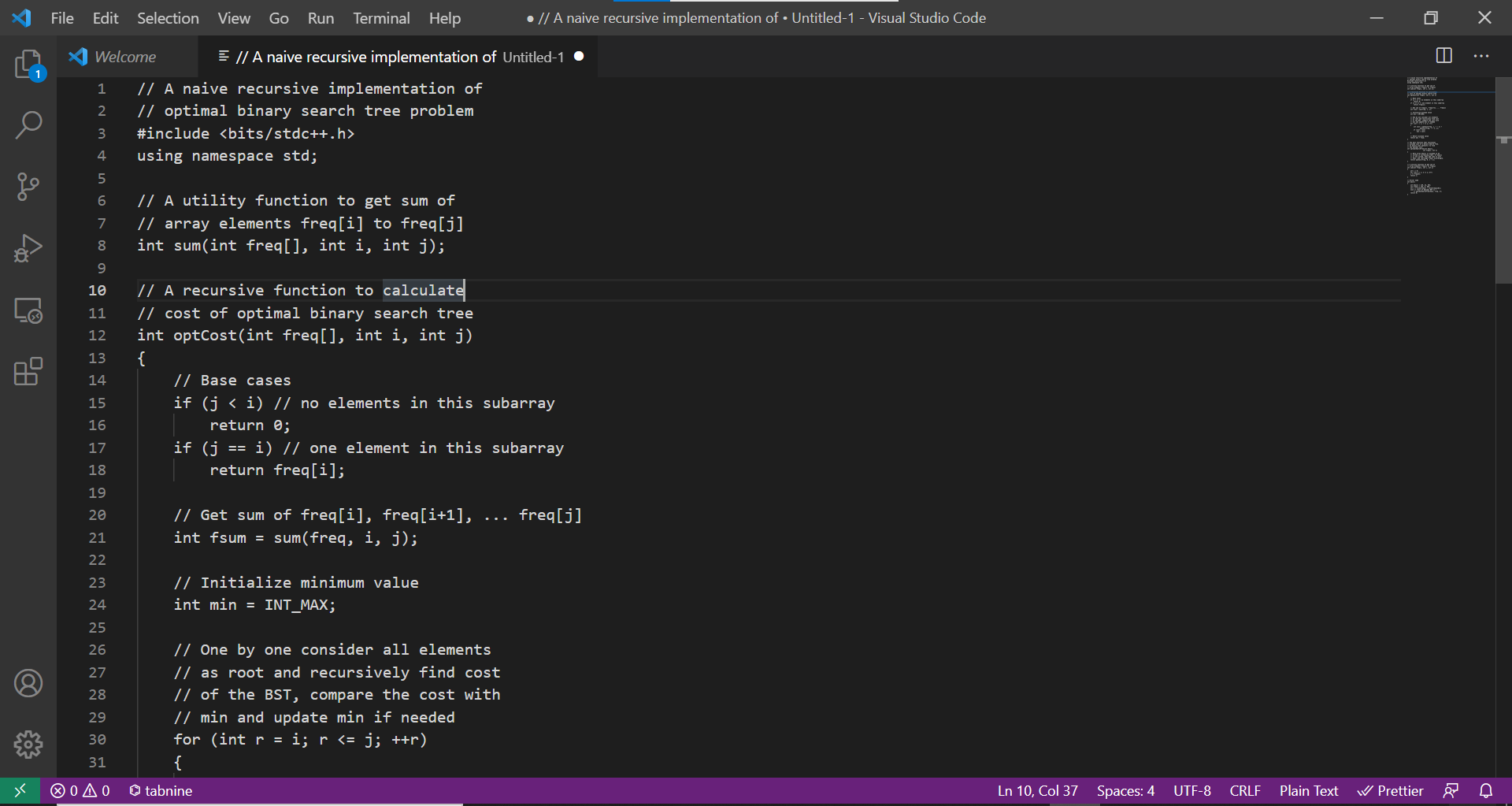Click the Split Editor icon
The height and width of the screenshot is (806, 1512).
(1445, 56)
